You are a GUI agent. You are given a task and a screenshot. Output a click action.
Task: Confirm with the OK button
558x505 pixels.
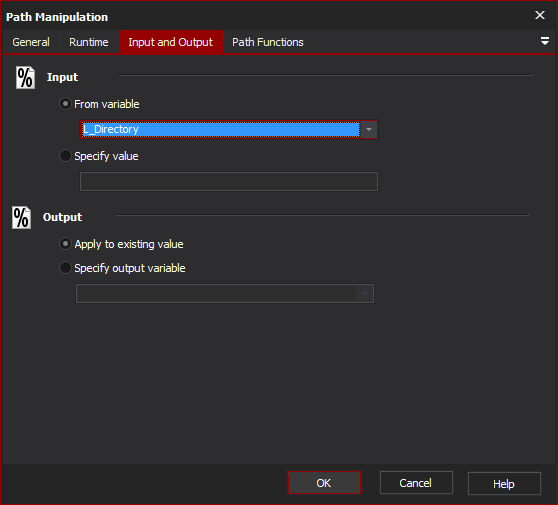pyautogui.click(x=324, y=483)
